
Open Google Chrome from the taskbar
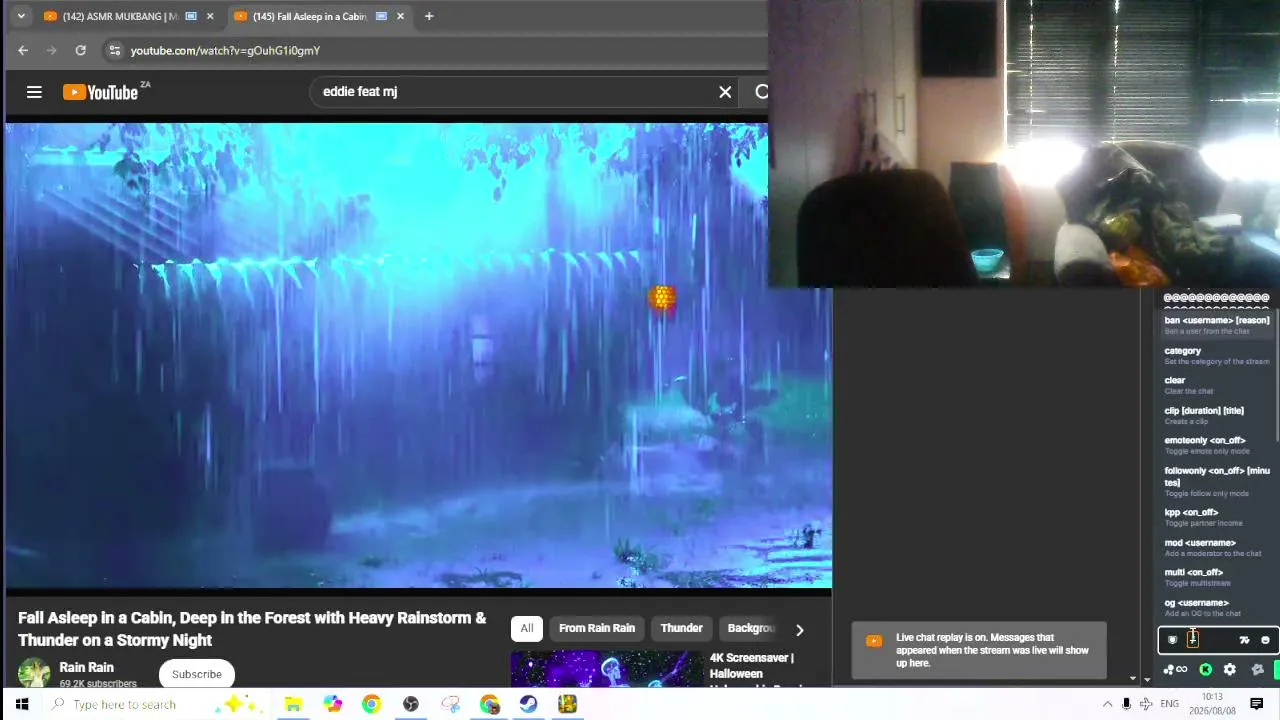371,704
